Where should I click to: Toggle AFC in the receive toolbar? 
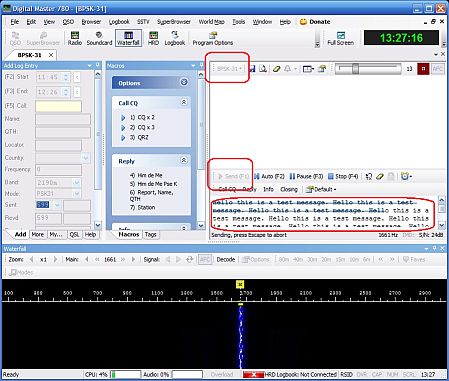[437, 69]
